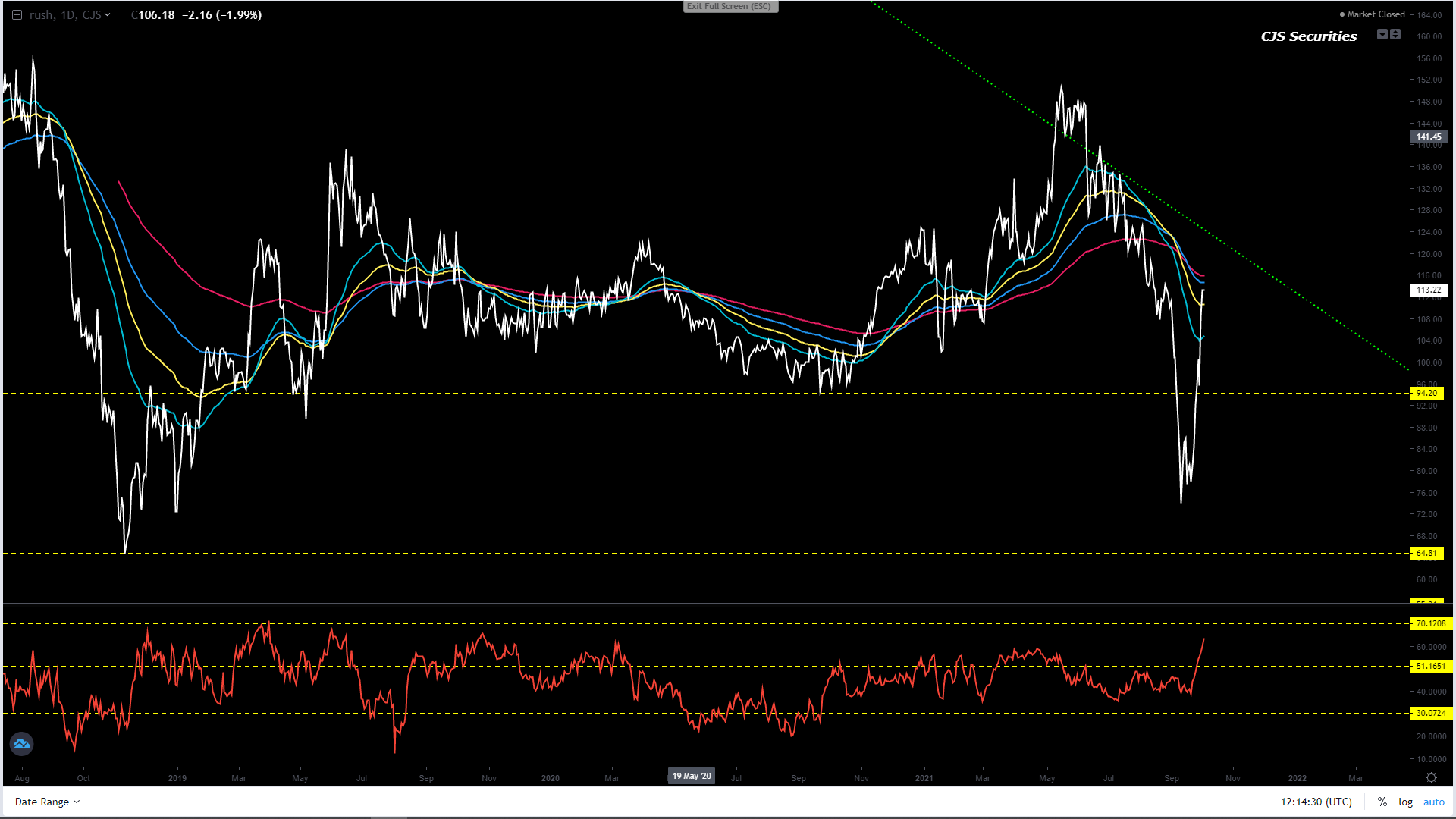Toggle auto scale mode
The image size is (1456, 819).
tap(1433, 802)
